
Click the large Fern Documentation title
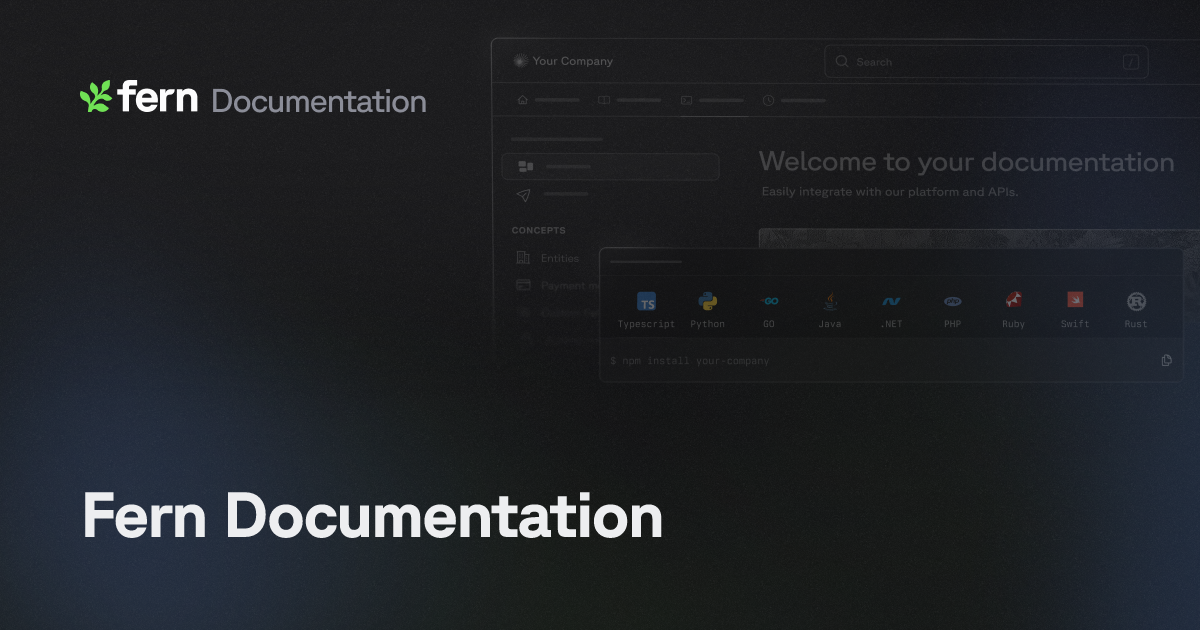click(372, 518)
